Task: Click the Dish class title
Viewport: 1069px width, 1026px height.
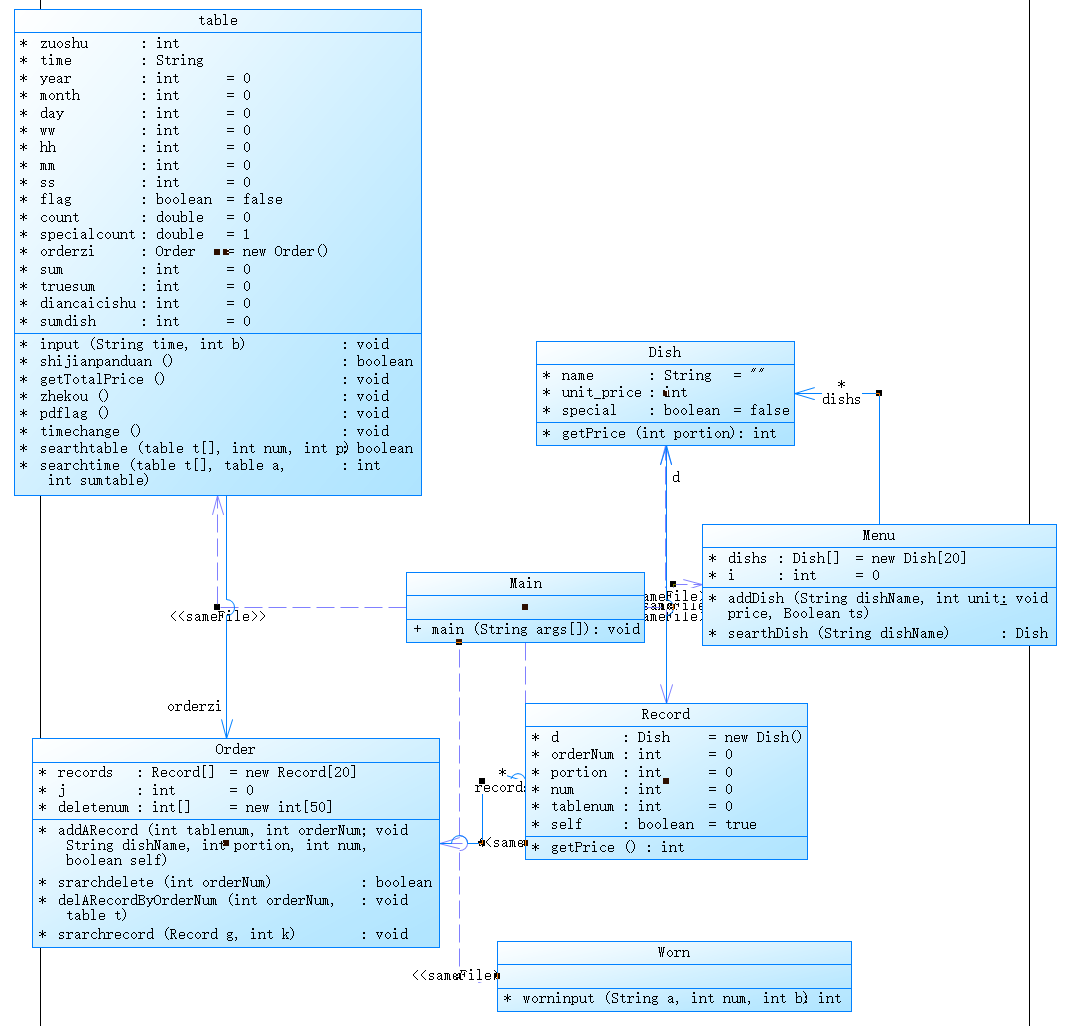Action: click(x=665, y=352)
